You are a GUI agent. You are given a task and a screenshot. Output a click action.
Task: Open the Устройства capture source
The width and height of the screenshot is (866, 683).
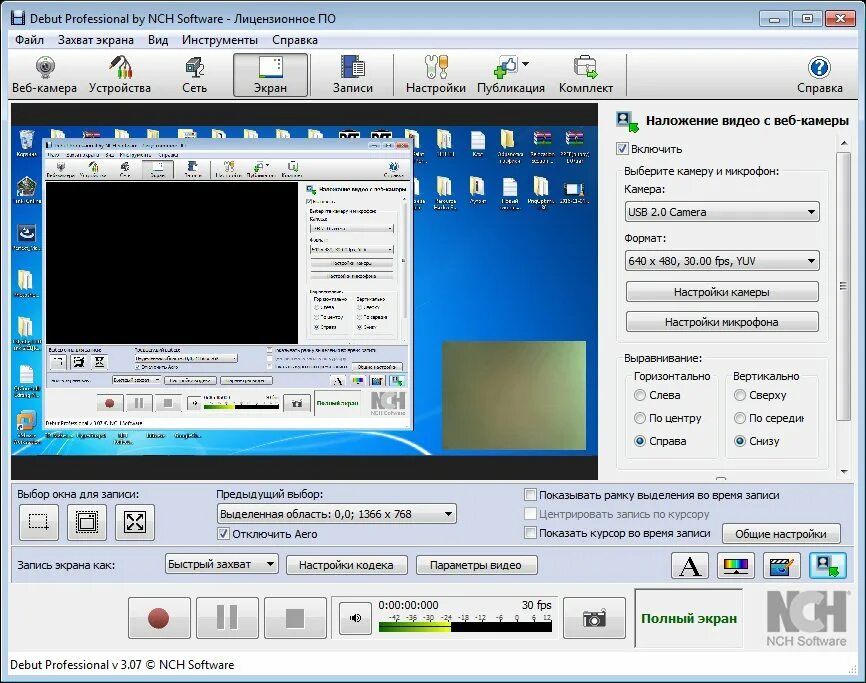pos(119,75)
